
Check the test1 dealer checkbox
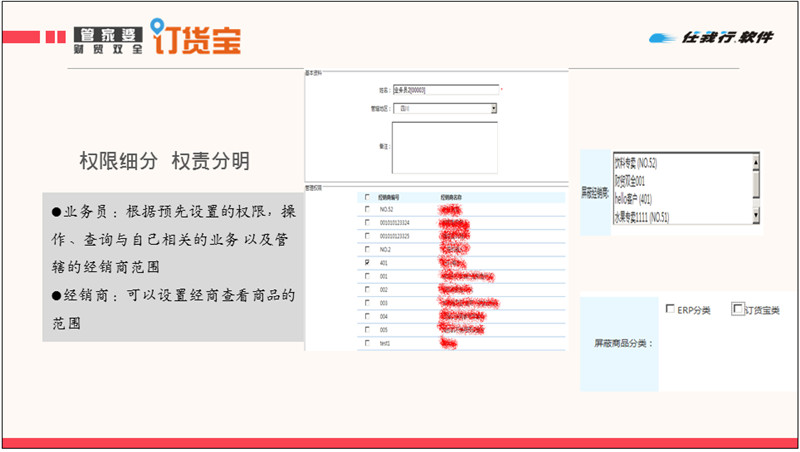pyautogui.click(x=367, y=342)
